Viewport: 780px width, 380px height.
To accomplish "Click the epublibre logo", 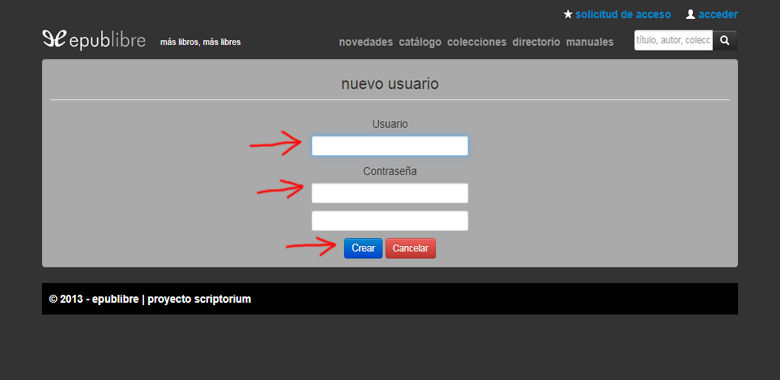I will click(x=94, y=40).
